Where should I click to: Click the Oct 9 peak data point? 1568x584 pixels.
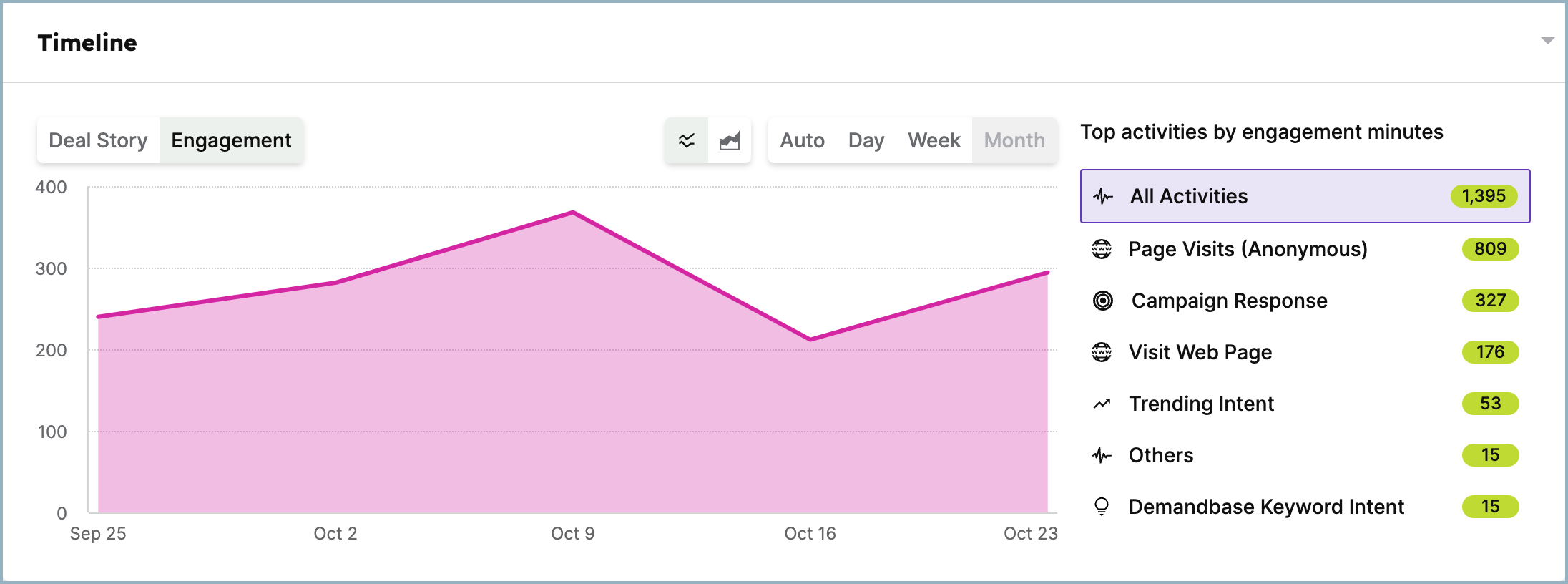coord(573,212)
